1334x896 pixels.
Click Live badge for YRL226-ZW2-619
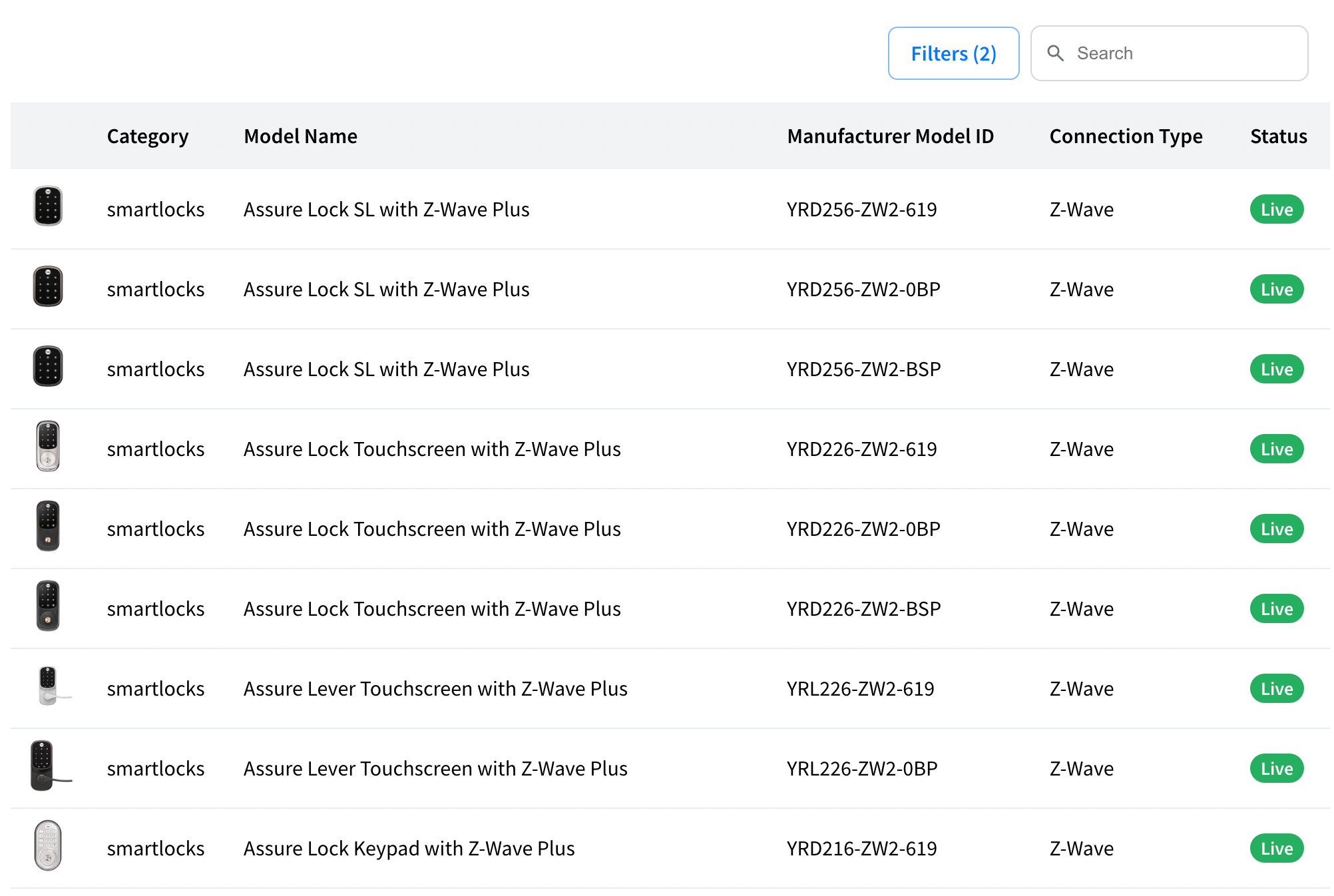1277,689
